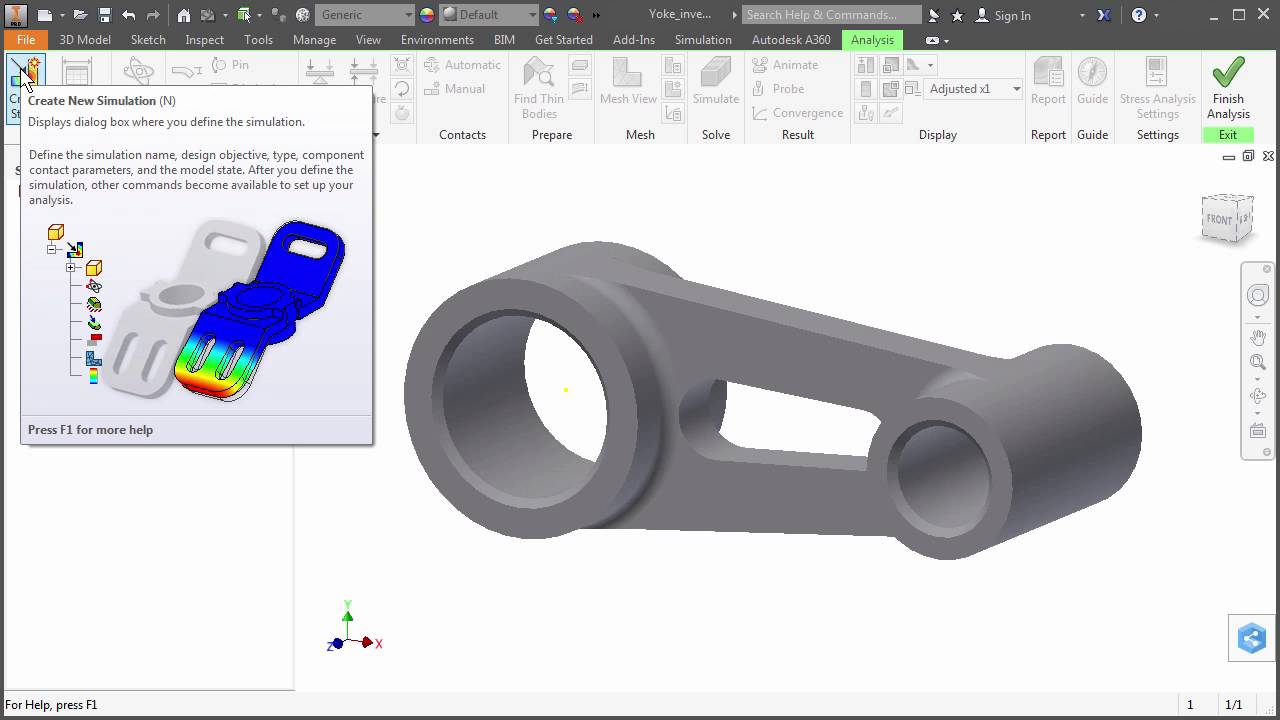Save the document with the floppy icon
The height and width of the screenshot is (720, 1280).
click(x=104, y=15)
